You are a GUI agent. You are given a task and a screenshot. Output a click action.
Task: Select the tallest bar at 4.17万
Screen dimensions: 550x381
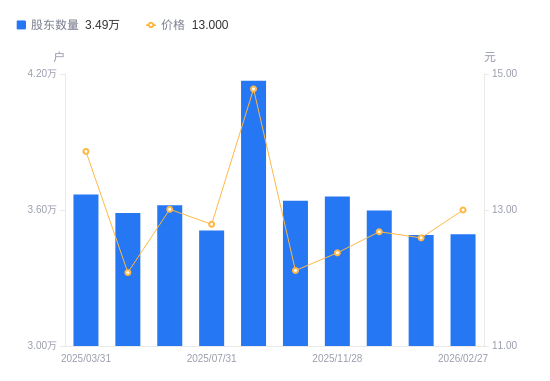[x=253, y=213]
